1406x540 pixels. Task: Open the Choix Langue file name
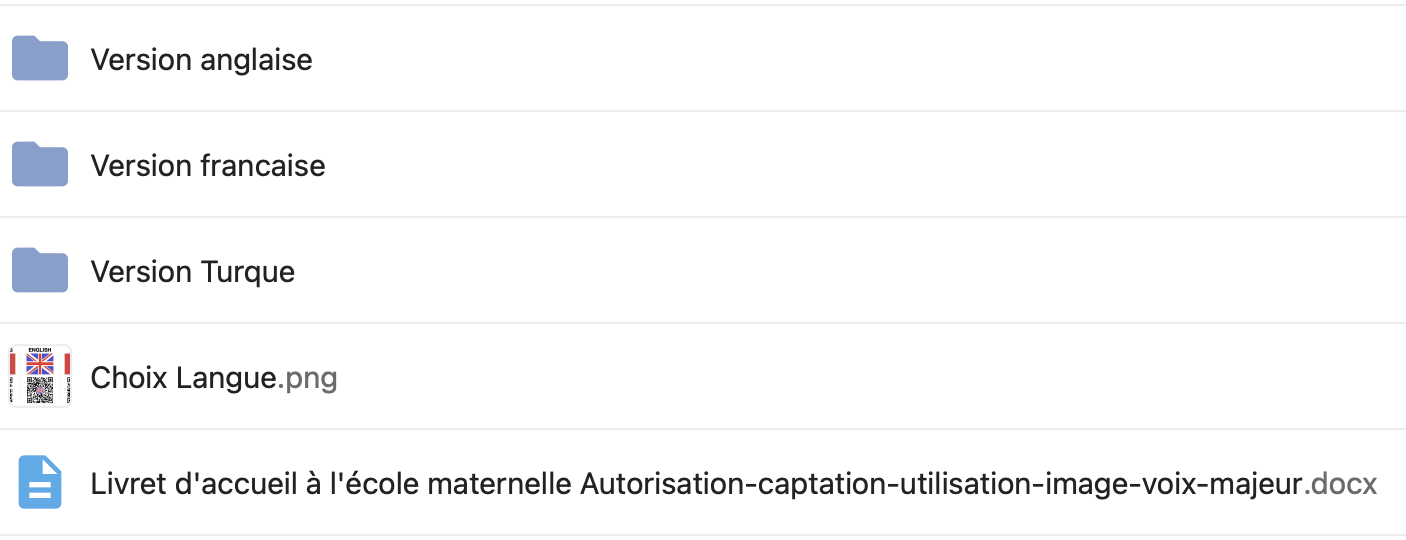click(x=214, y=378)
